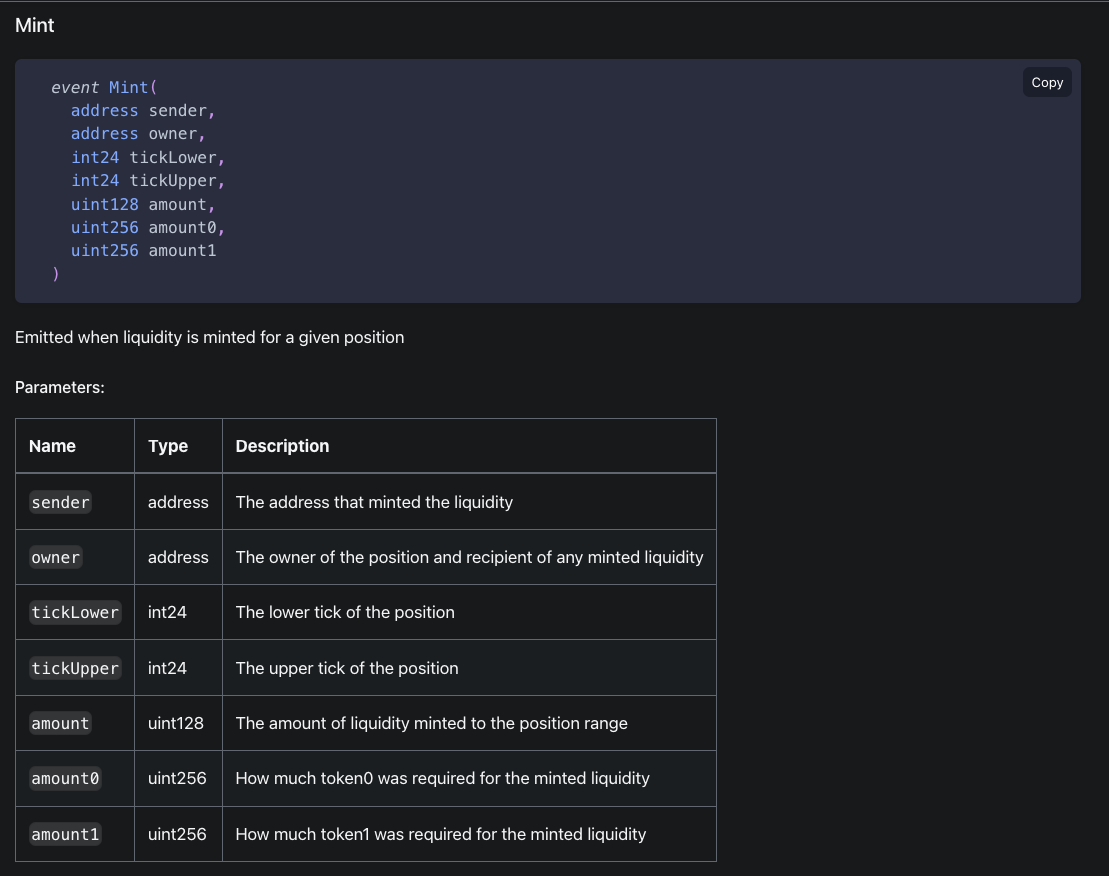Select the 'uint128 amount,' code line
1109x876 pixels.
point(143,204)
